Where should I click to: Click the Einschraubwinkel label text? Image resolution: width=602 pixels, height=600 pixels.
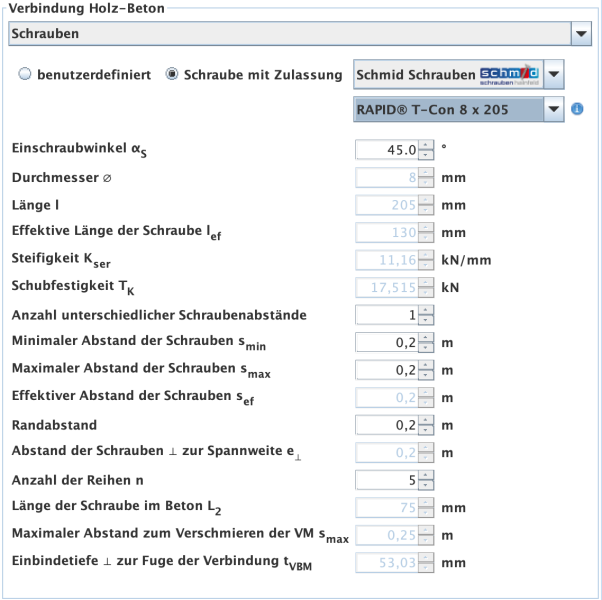(79, 149)
